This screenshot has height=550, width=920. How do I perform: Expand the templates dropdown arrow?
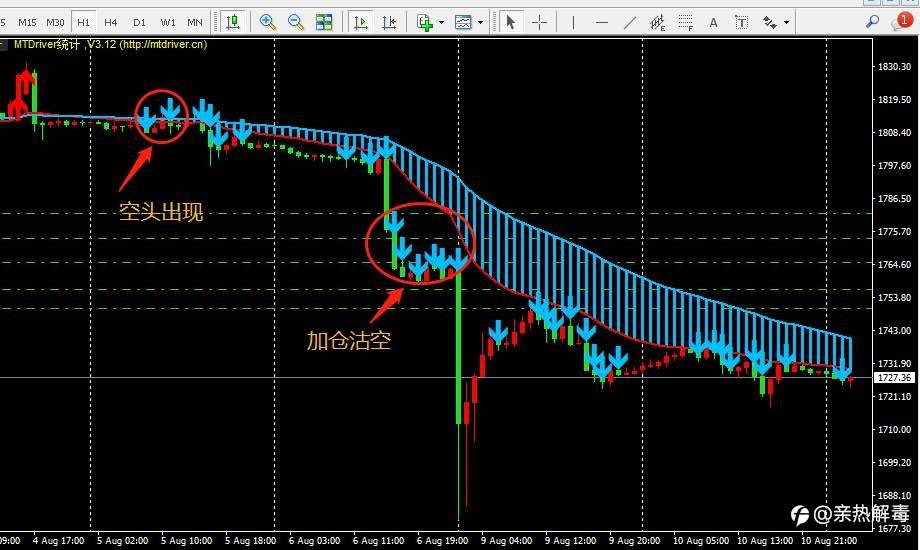tap(481, 22)
